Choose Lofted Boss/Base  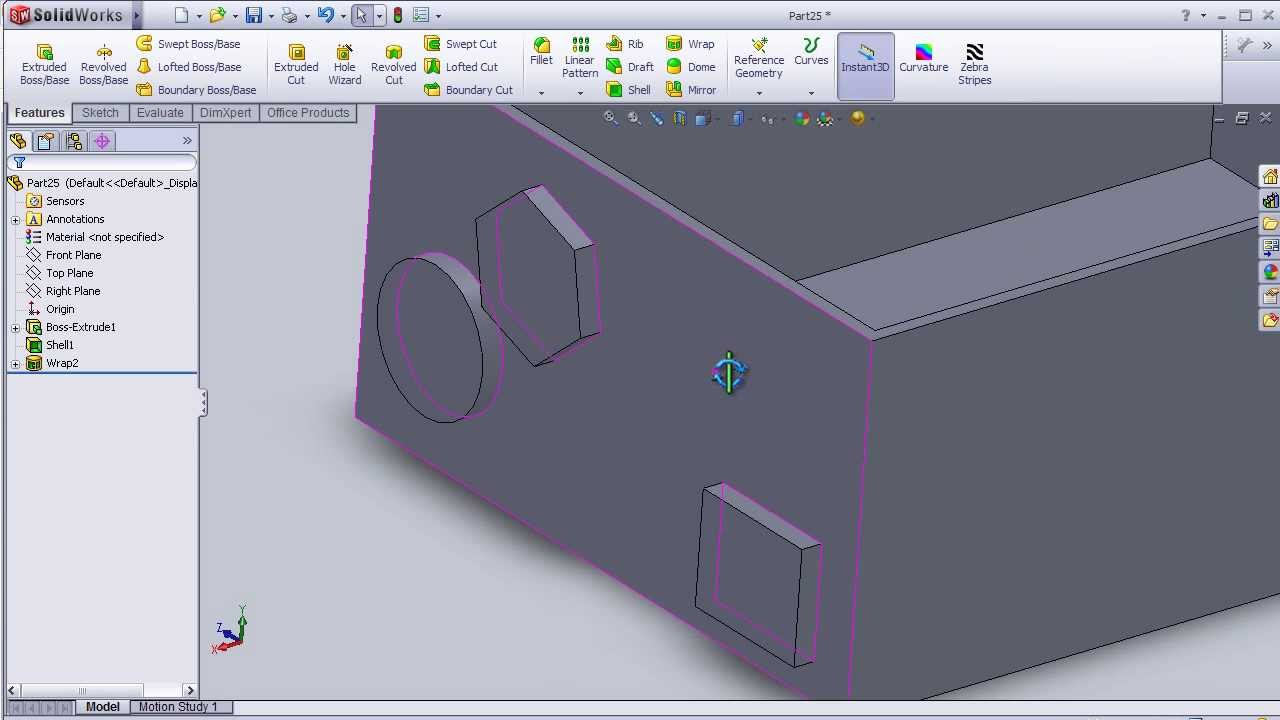pos(188,67)
